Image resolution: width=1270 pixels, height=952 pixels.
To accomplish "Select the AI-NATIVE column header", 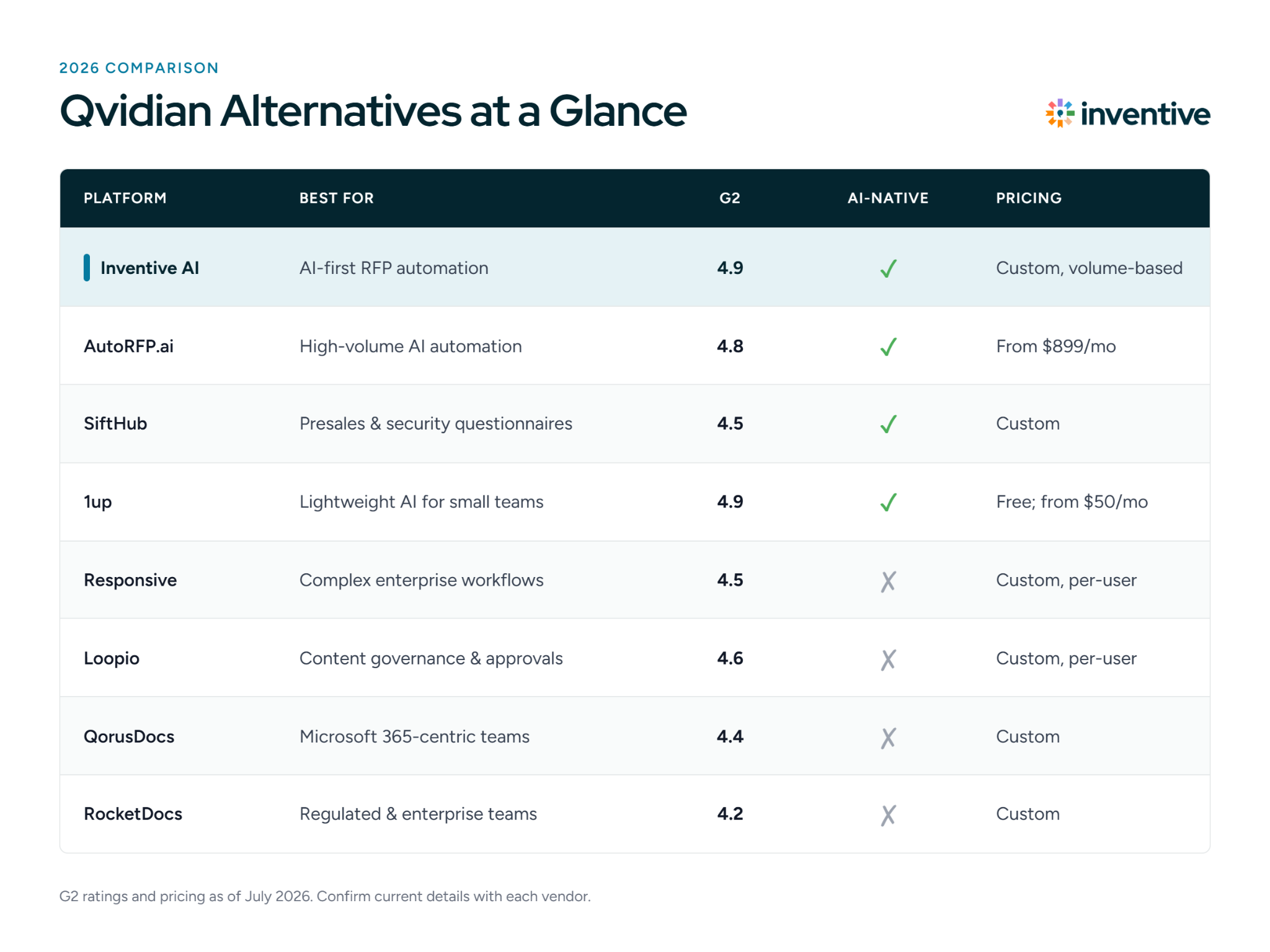I will pos(888,198).
